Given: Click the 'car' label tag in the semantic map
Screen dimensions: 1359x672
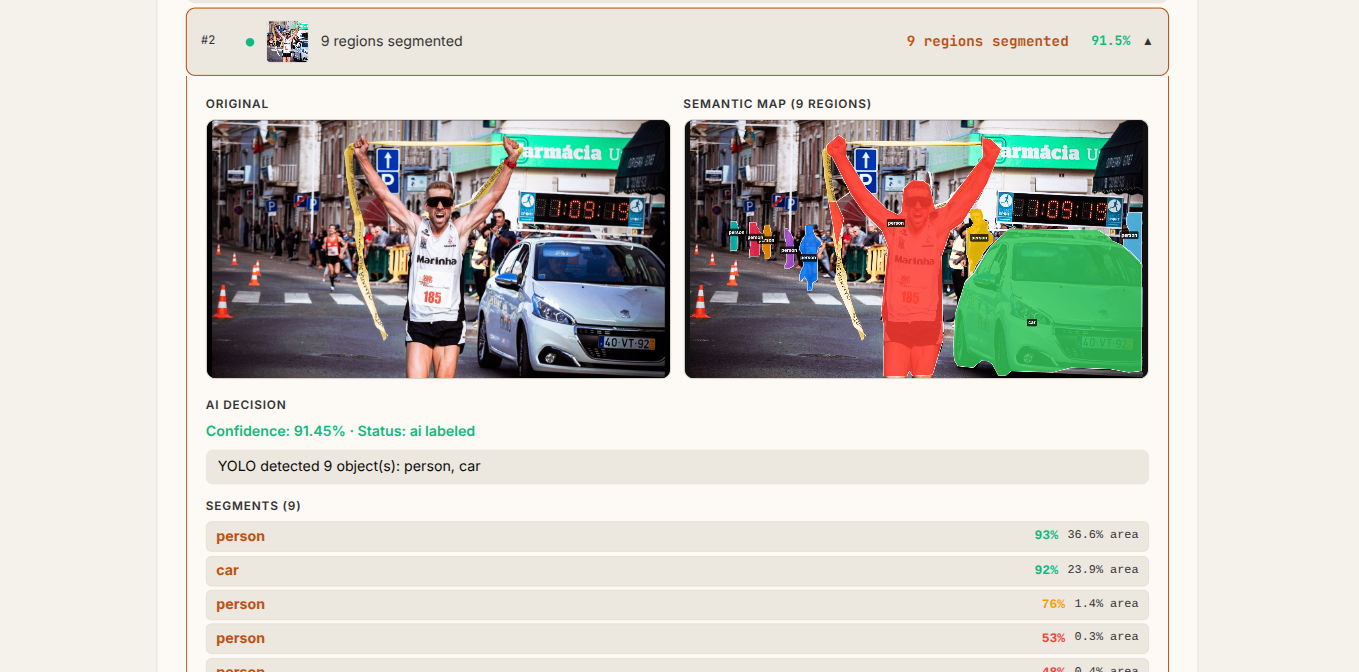Looking at the screenshot, I should pyautogui.click(x=1031, y=322).
